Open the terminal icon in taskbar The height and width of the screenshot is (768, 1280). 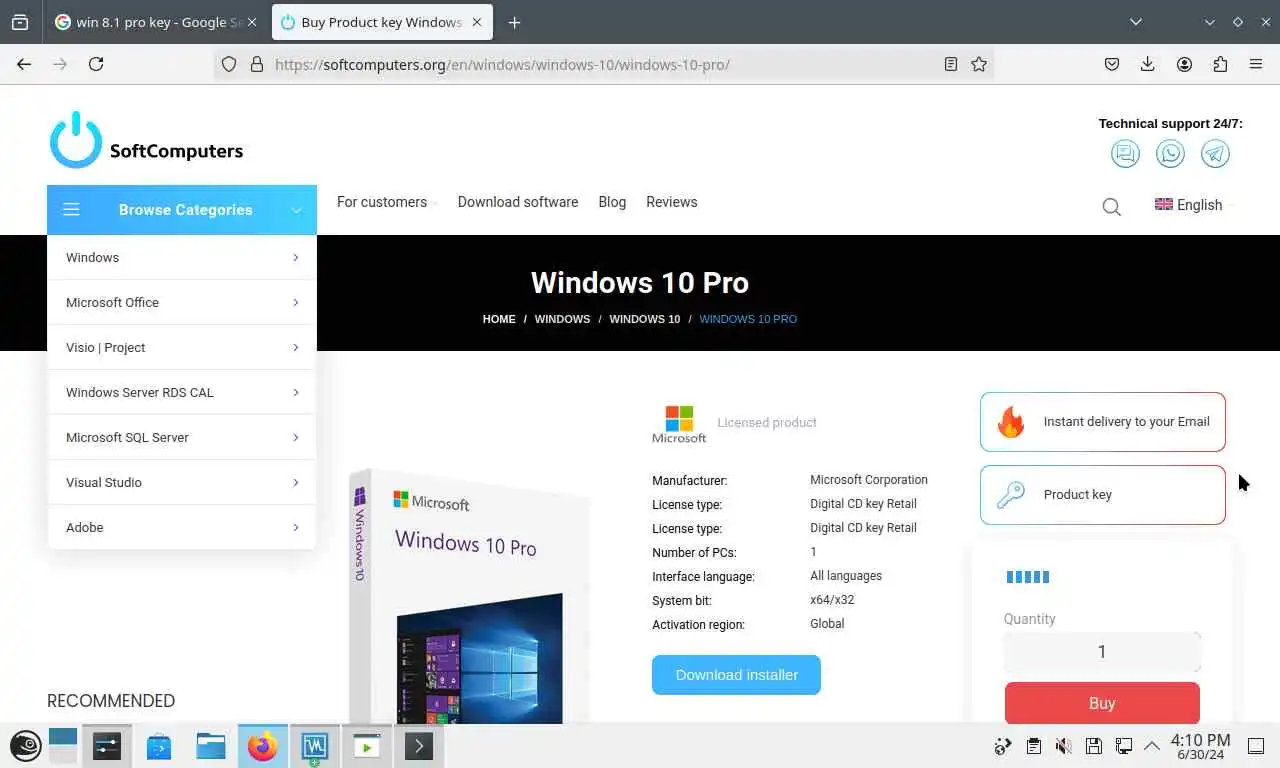418,746
